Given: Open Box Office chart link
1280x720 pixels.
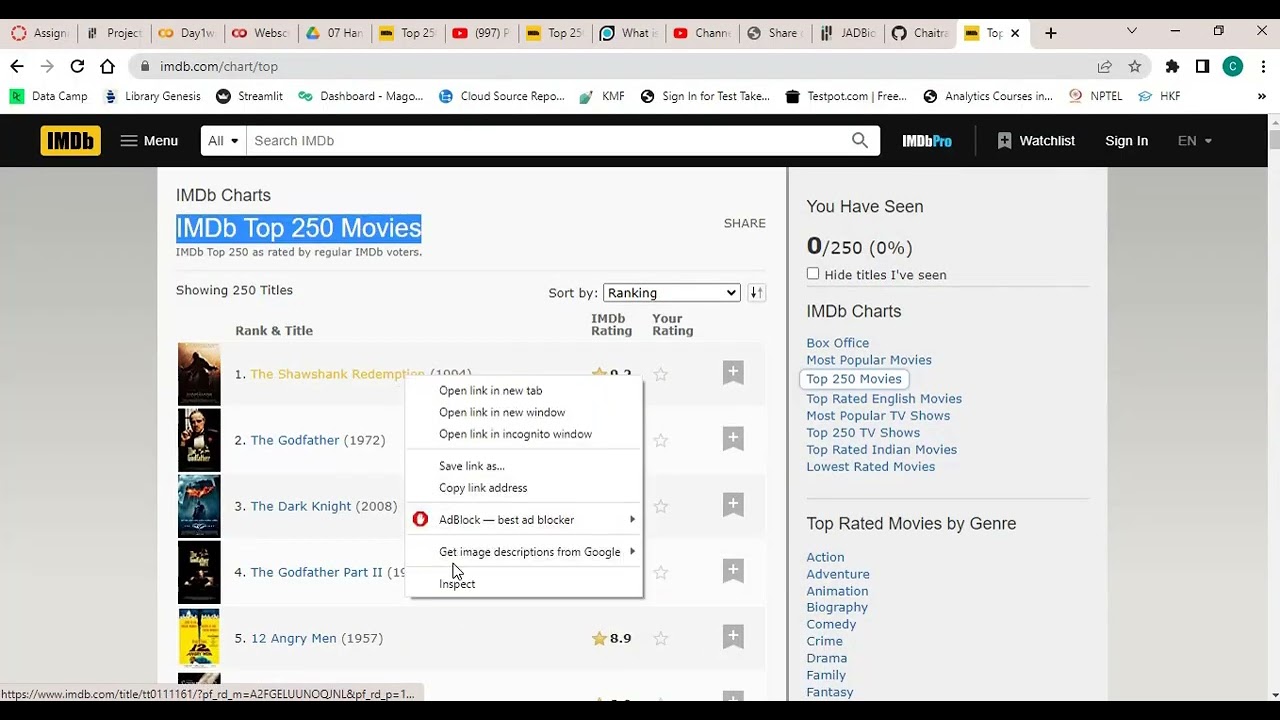Looking at the screenshot, I should [837, 343].
